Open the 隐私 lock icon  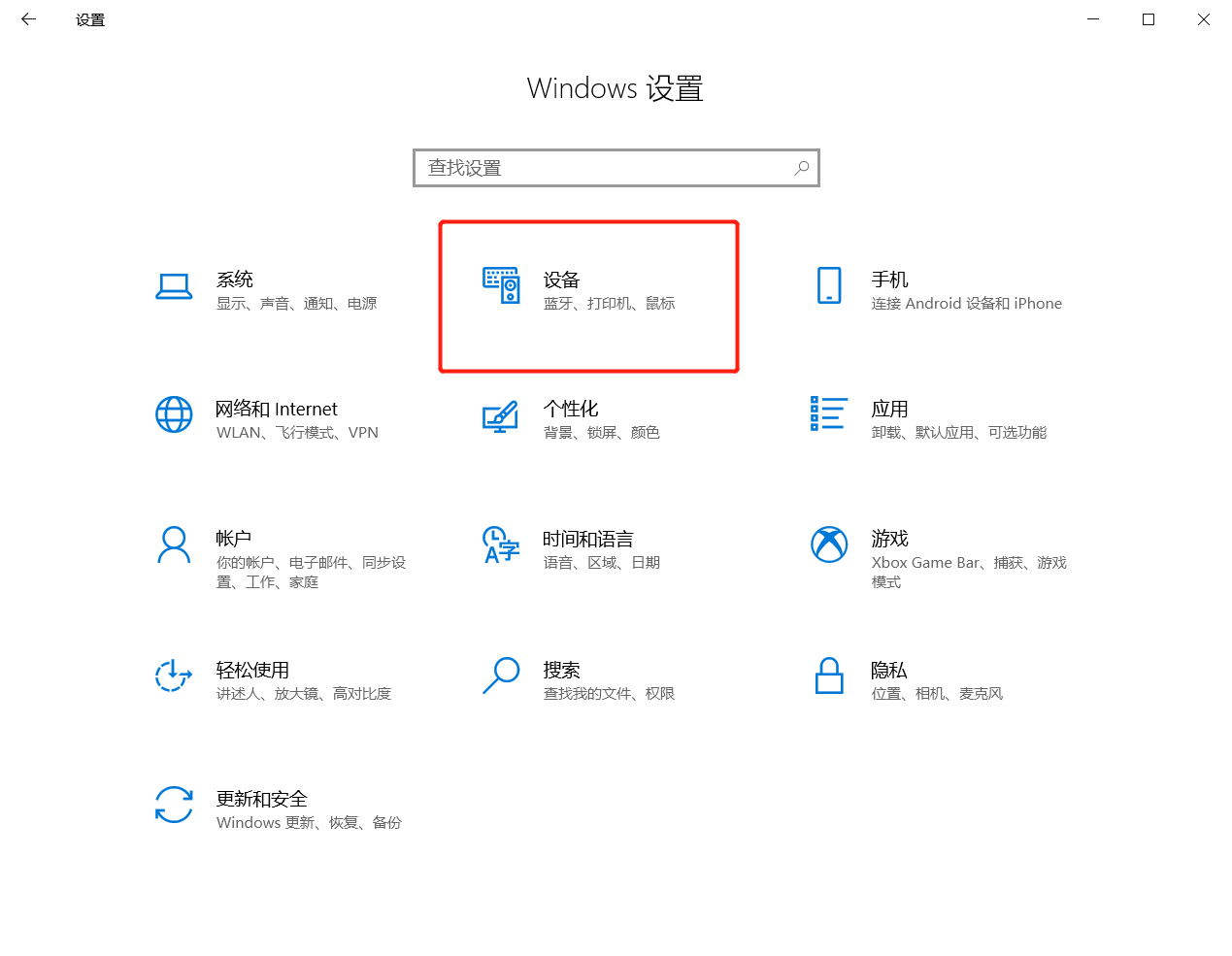click(x=829, y=676)
